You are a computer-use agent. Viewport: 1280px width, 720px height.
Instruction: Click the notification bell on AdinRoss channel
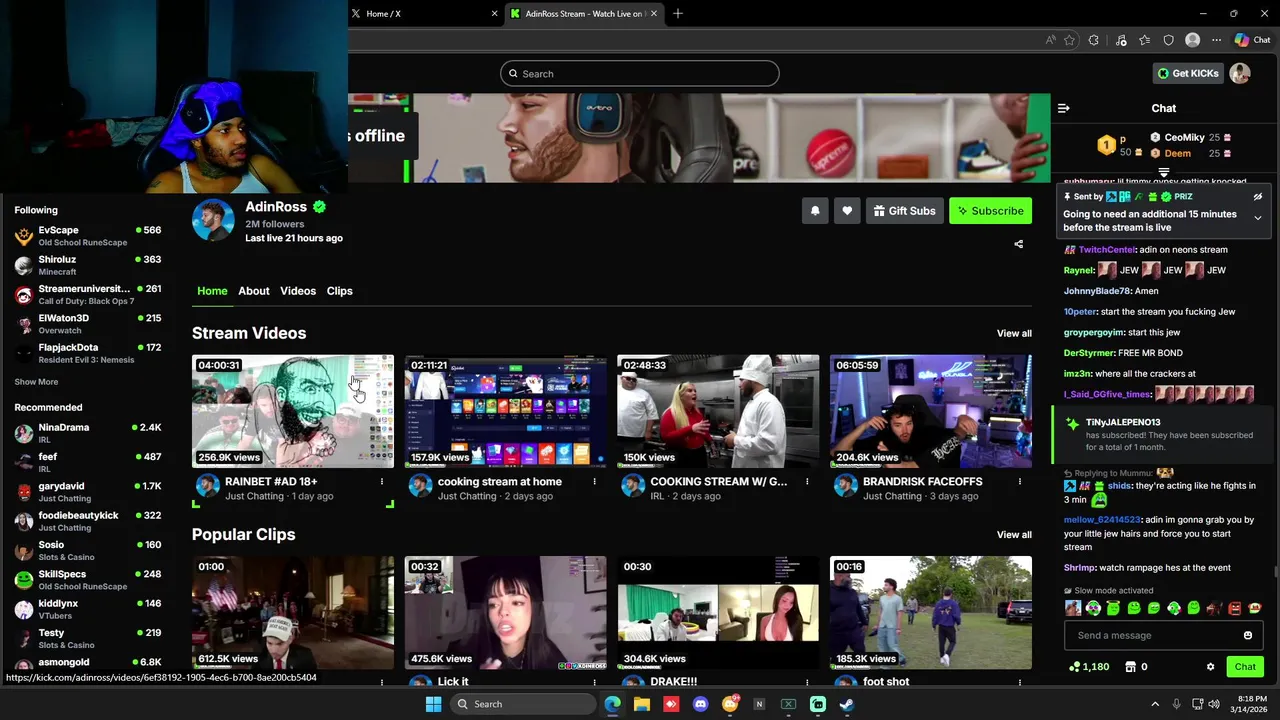[815, 211]
